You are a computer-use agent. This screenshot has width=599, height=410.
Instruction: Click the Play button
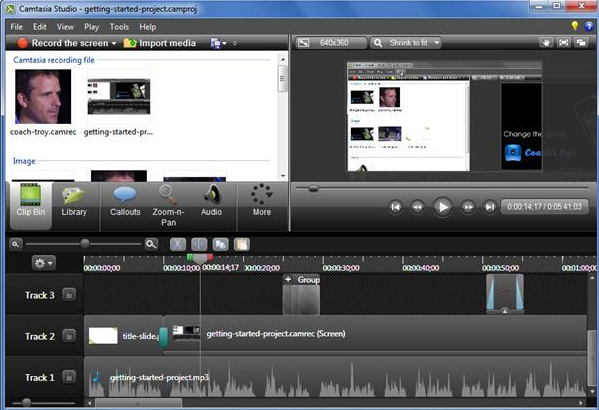click(x=443, y=207)
